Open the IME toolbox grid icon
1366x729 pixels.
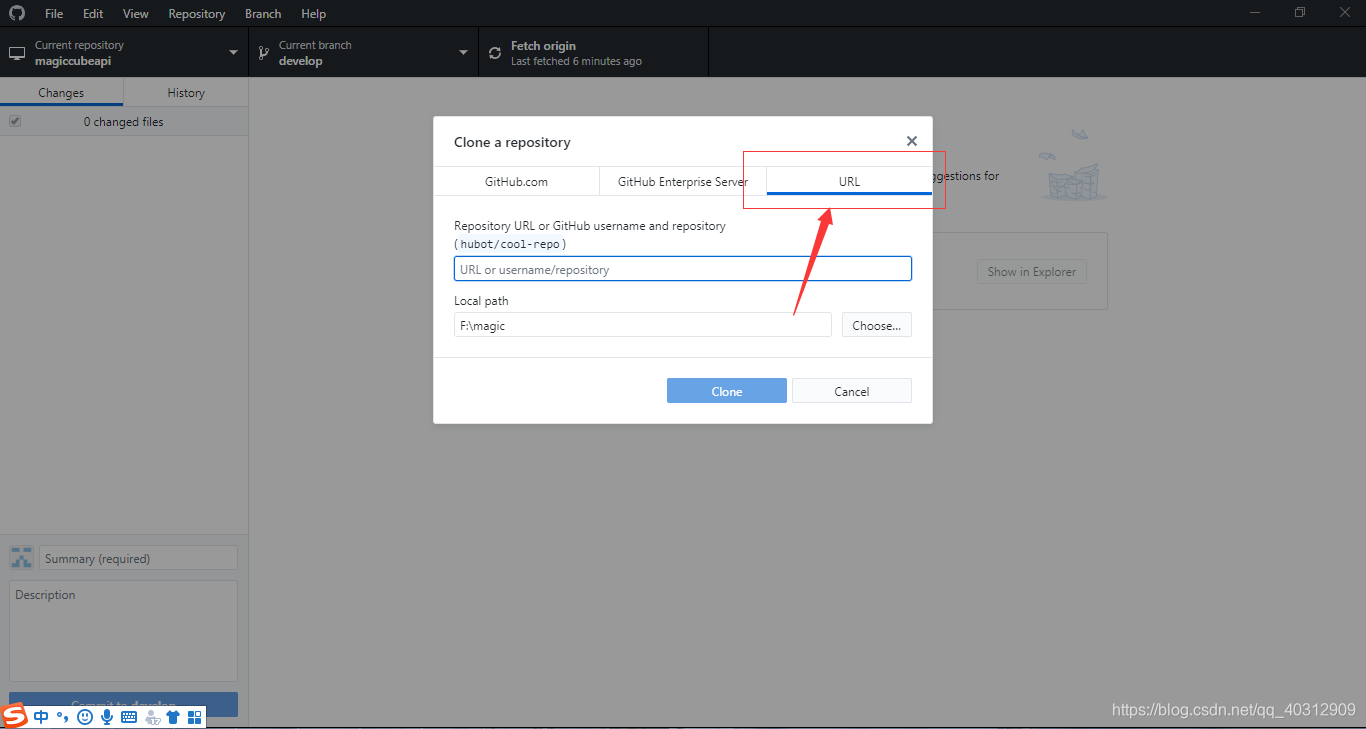click(194, 717)
